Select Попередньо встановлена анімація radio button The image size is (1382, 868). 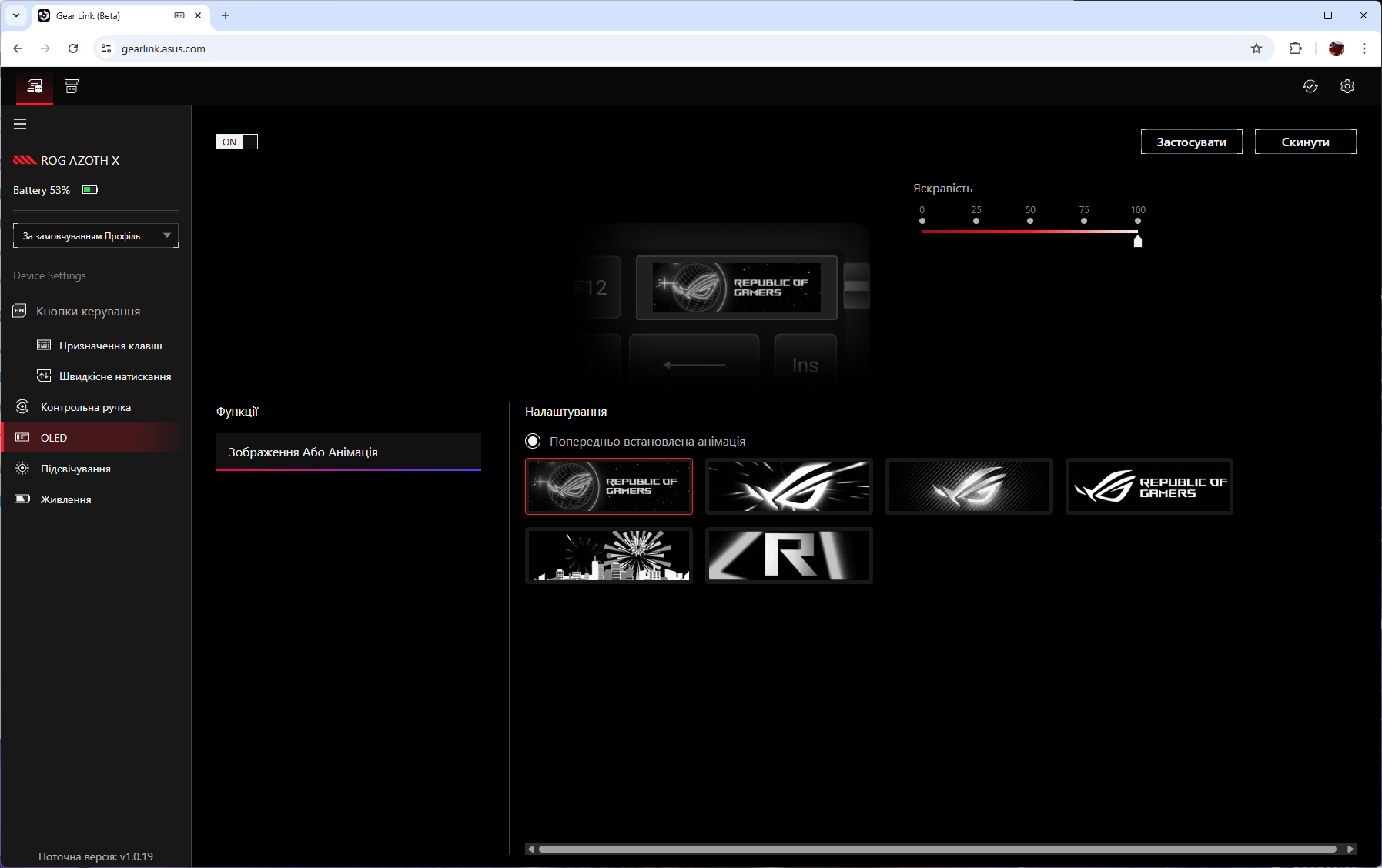pos(533,442)
